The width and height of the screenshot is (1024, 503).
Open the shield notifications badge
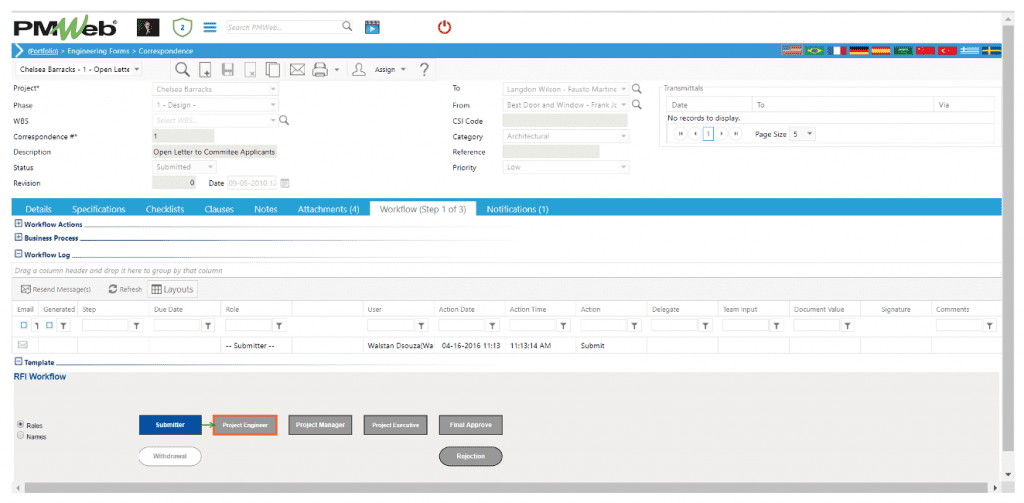pyautogui.click(x=182, y=27)
